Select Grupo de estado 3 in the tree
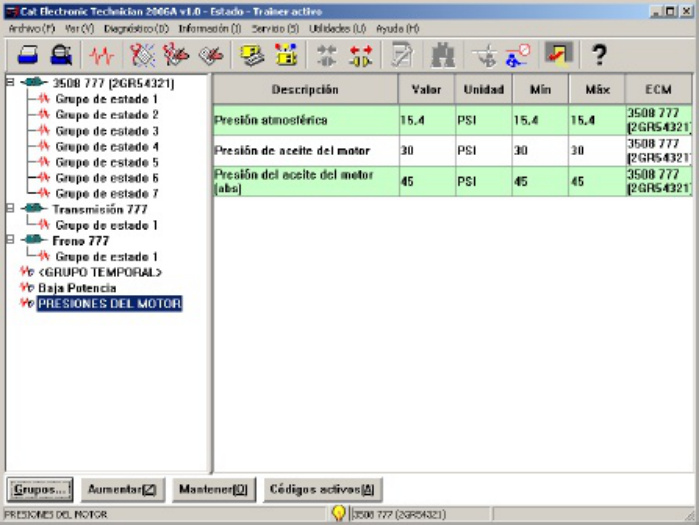 107,131
